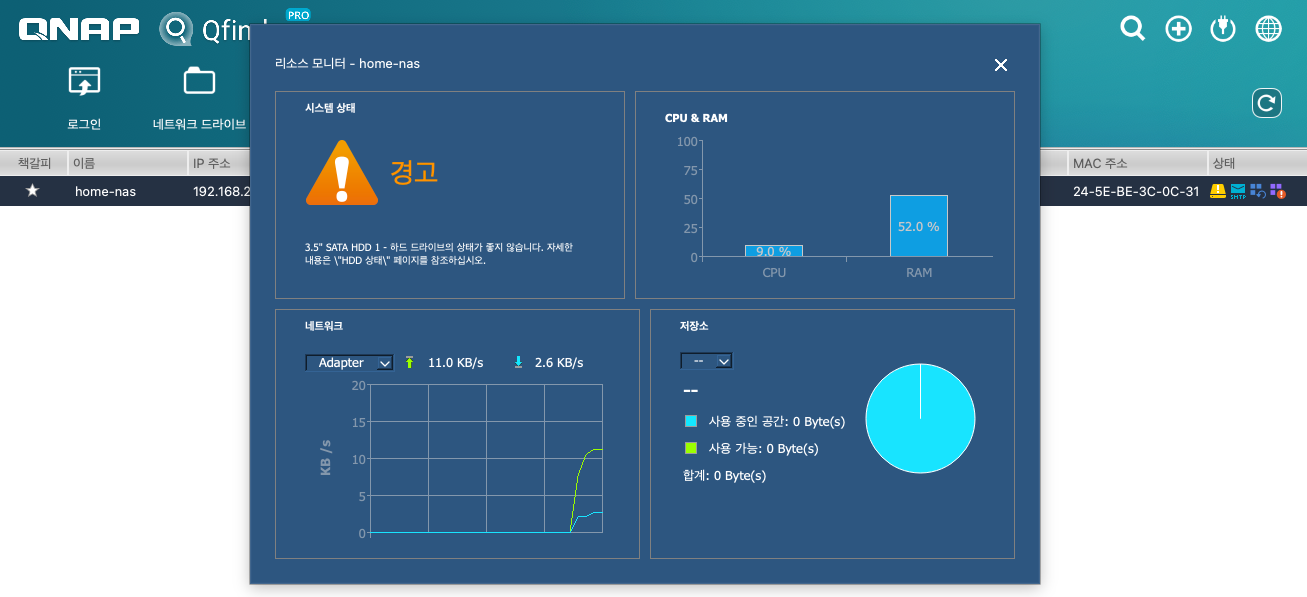Click the orange warning triangle icon
The width and height of the screenshot is (1307, 597).
click(x=342, y=173)
